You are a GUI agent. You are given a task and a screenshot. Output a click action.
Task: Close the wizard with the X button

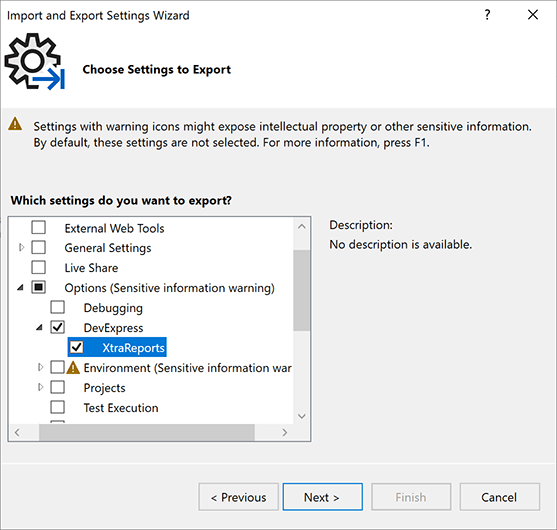[533, 15]
